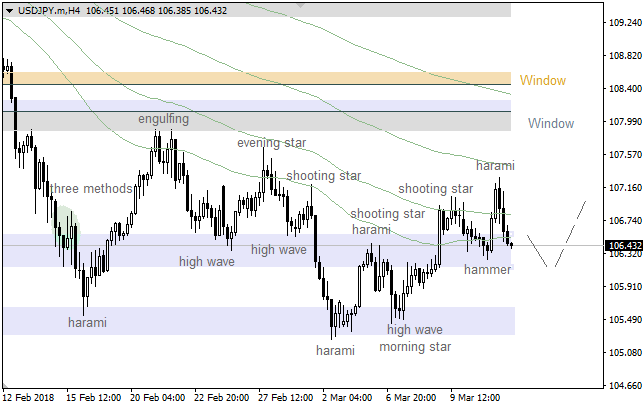Open the USDJPY.m,H4 chart title dropdown arrow
The image size is (643, 409).
pyautogui.click(x=8, y=10)
